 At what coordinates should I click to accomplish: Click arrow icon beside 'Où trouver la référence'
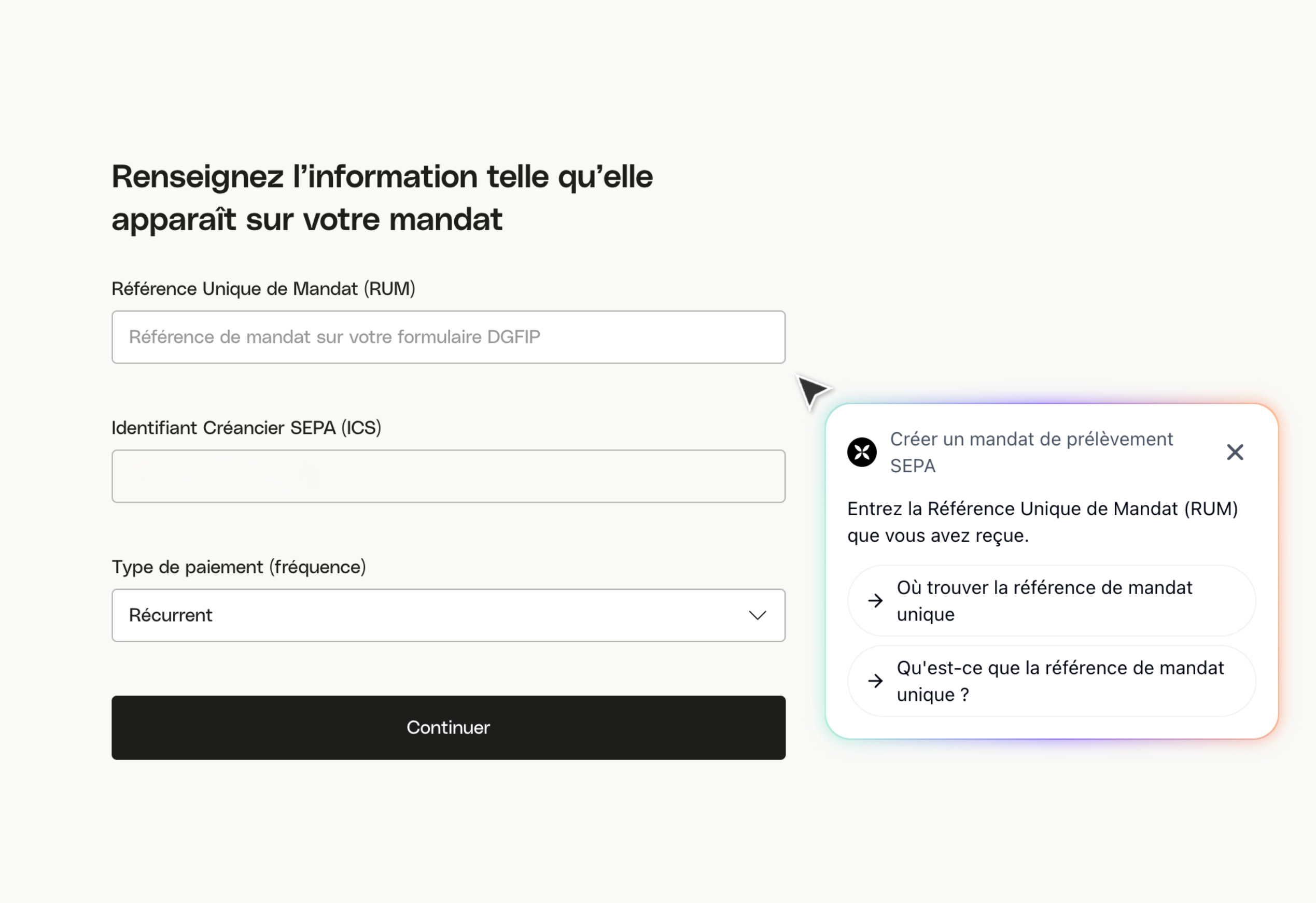click(x=875, y=601)
